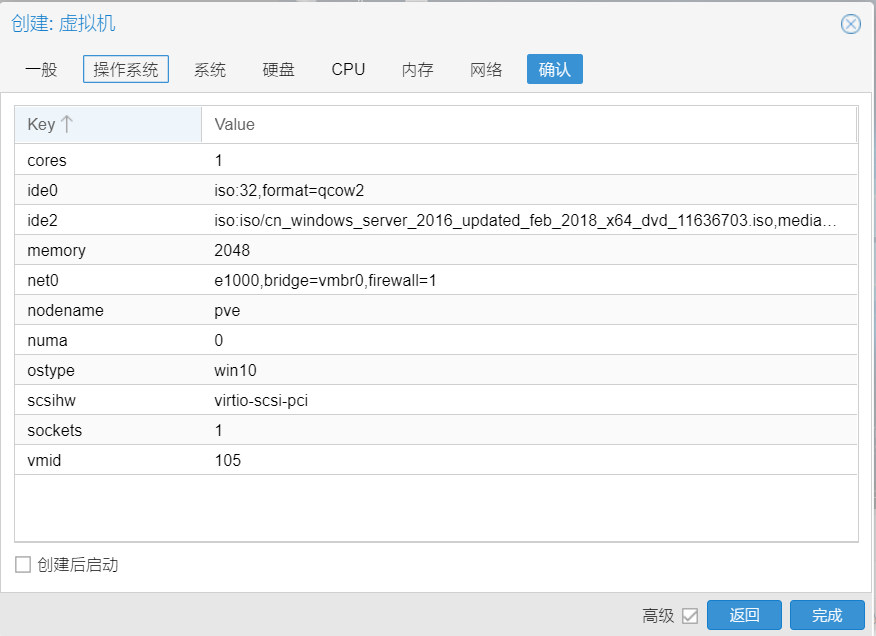Click the 105 vmid value
This screenshot has height=636, width=876.
point(228,461)
